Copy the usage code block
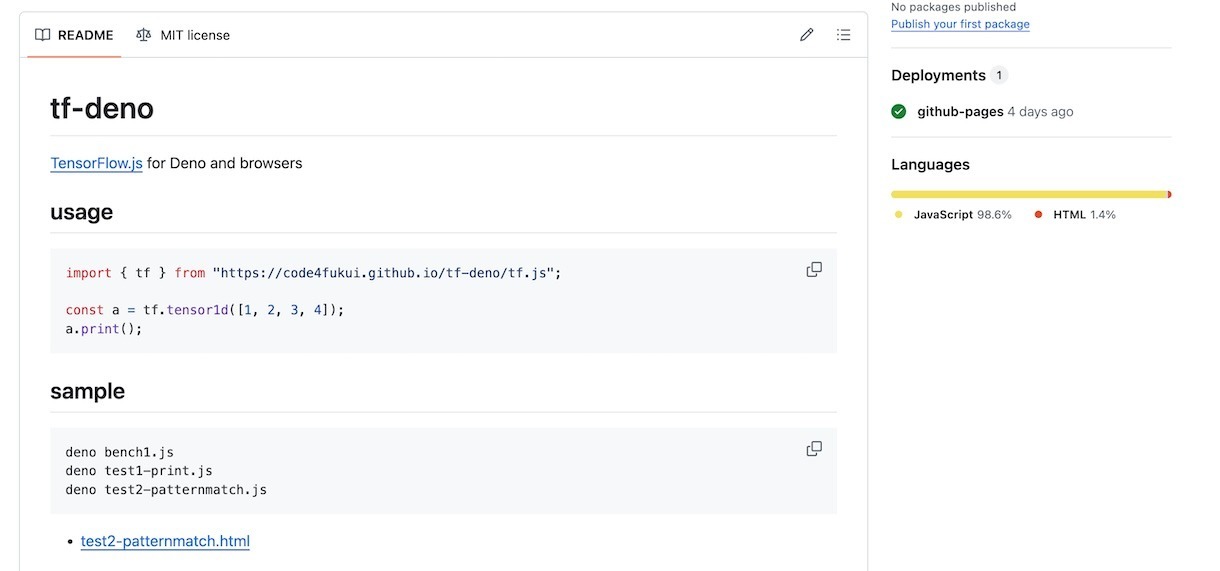The height and width of the screenshot is (571, 1220). point(814,270)
